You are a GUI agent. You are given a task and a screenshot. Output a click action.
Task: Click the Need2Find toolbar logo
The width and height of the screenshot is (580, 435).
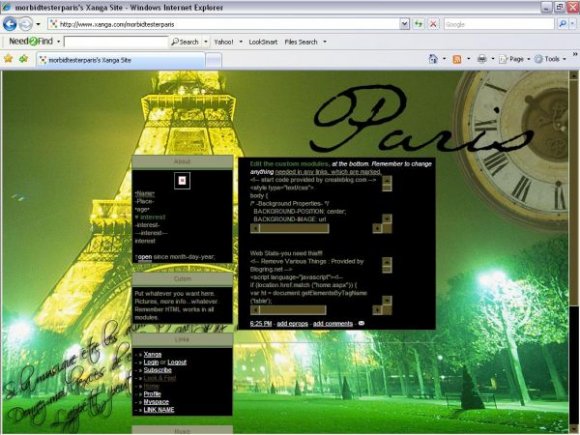point(31,41)
